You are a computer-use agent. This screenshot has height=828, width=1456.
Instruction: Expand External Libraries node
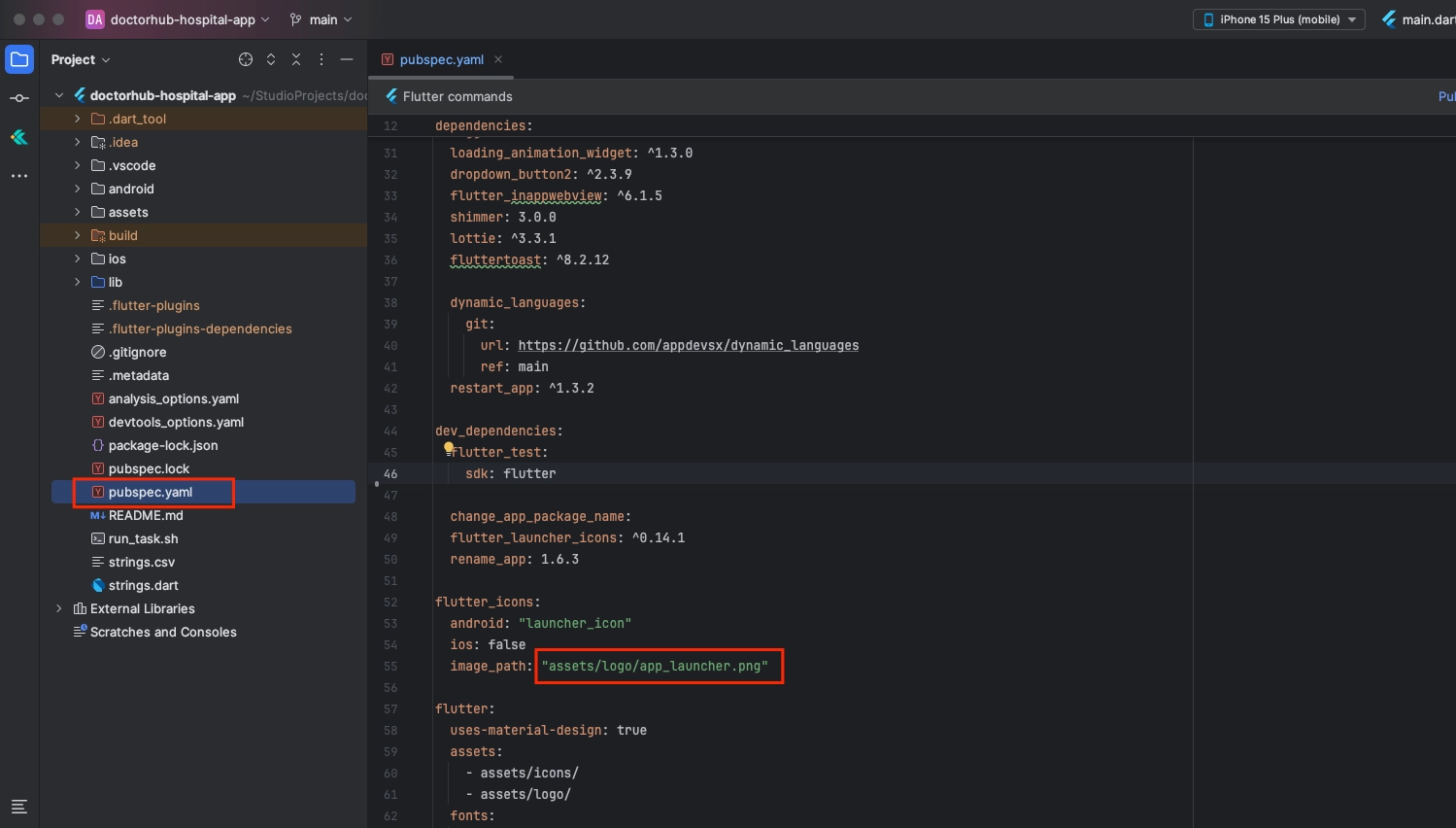point(59,608)
